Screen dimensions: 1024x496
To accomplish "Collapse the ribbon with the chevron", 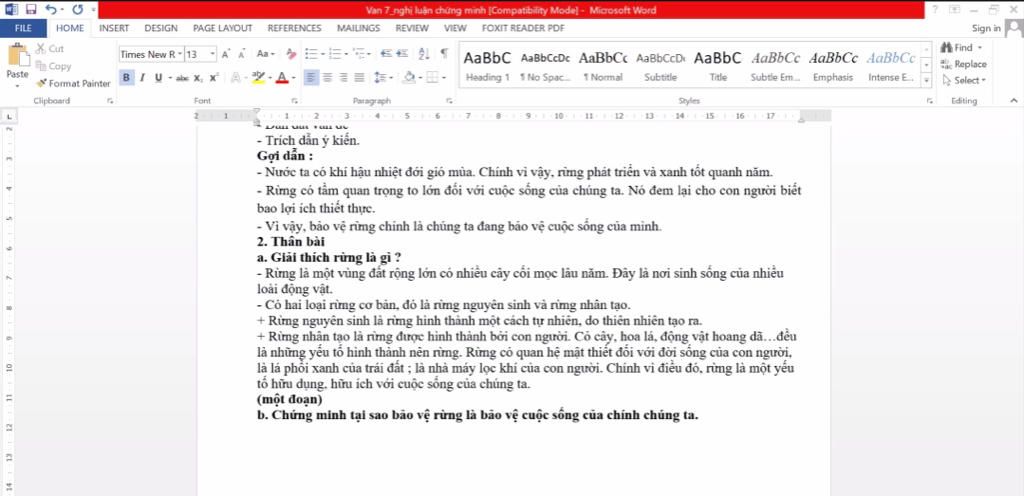I will click(1014, 101).
